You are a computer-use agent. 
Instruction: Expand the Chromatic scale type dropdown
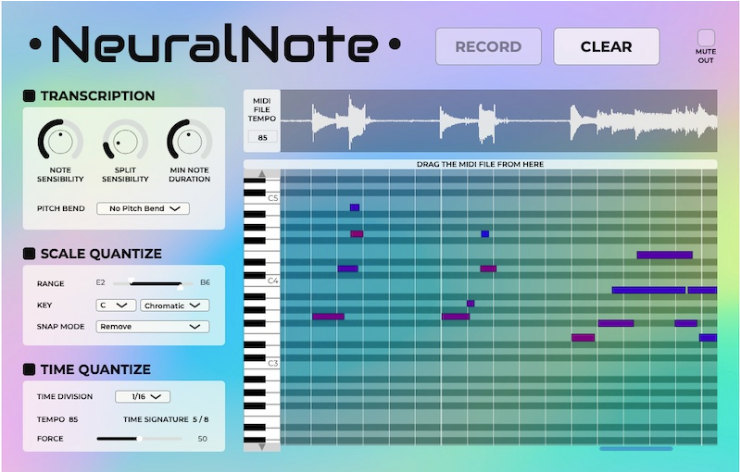point(175,305)
